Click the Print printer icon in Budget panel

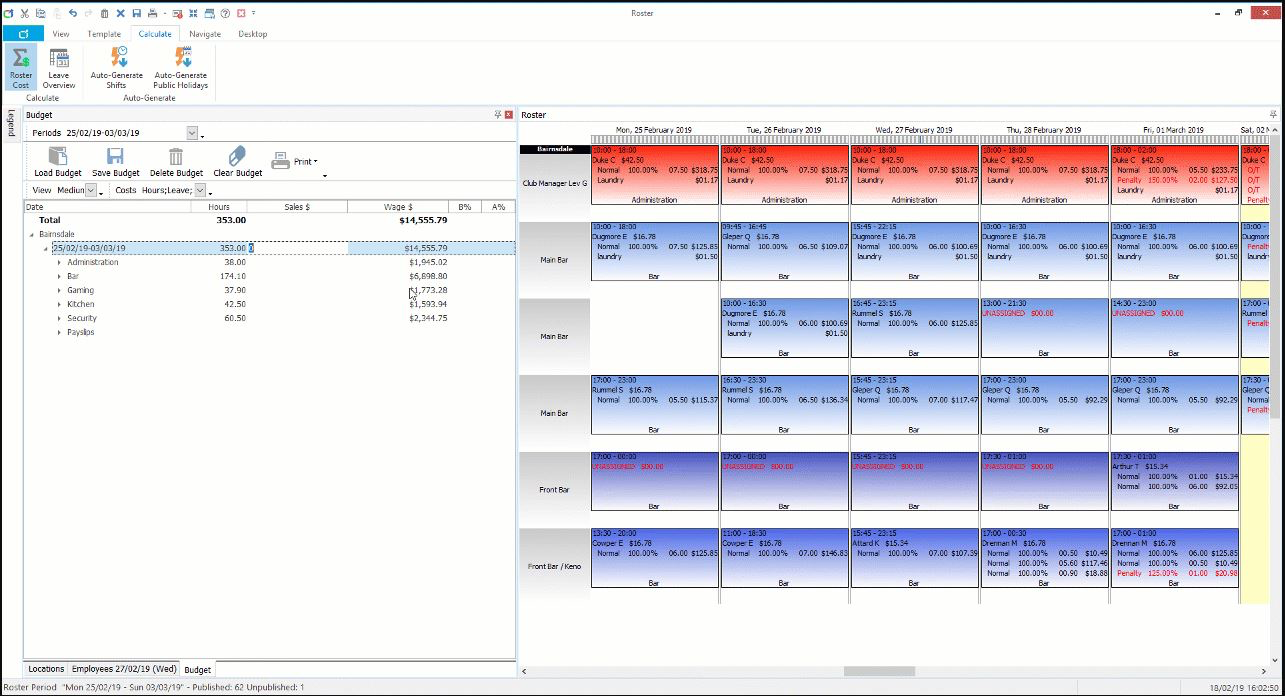(281, 160)
